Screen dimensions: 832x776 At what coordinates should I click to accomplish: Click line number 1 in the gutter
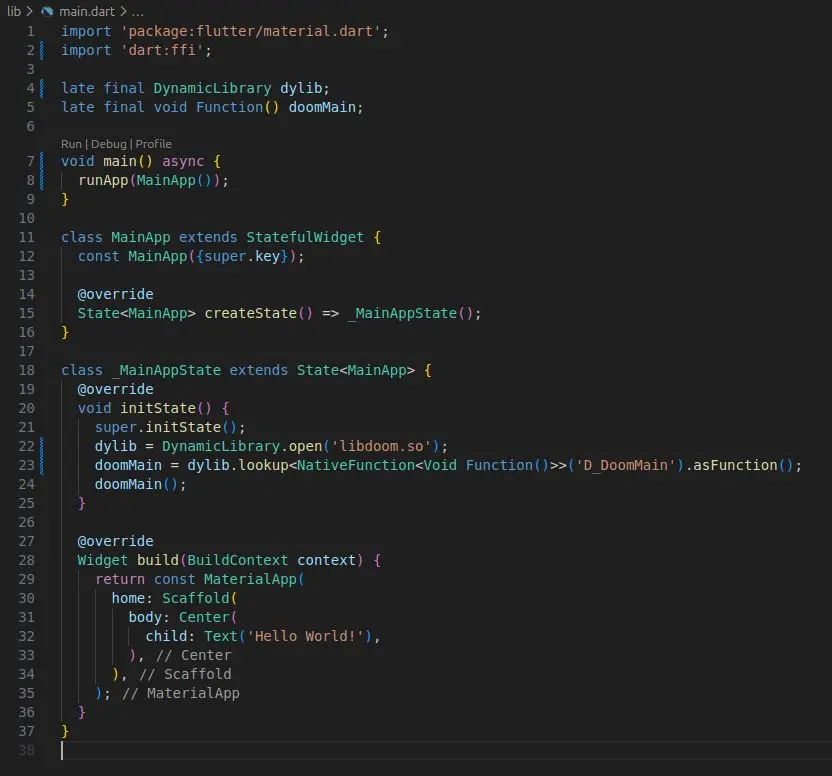coord(30,31)
